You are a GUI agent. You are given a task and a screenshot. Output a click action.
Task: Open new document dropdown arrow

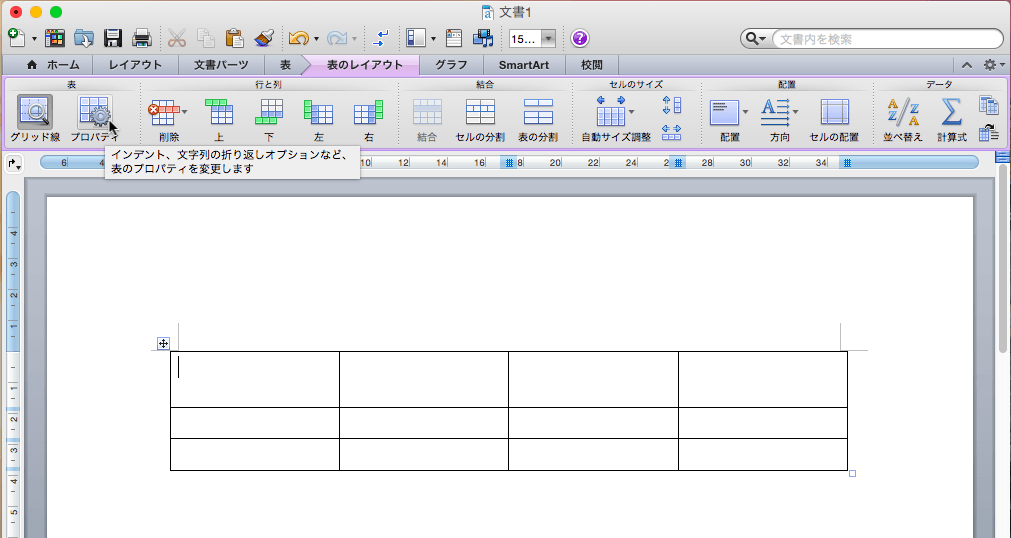point(34,39)
